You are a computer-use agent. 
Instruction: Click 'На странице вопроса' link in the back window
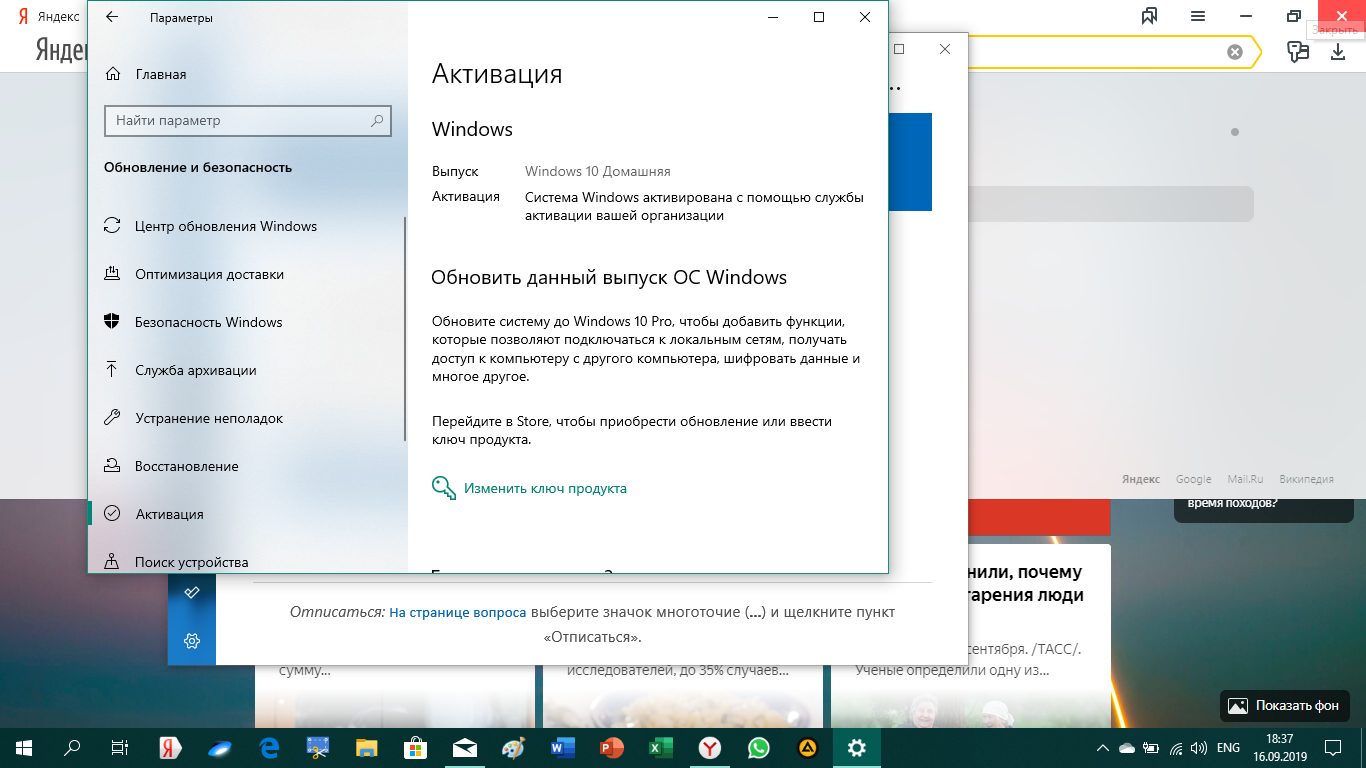[x=458, y=612]
